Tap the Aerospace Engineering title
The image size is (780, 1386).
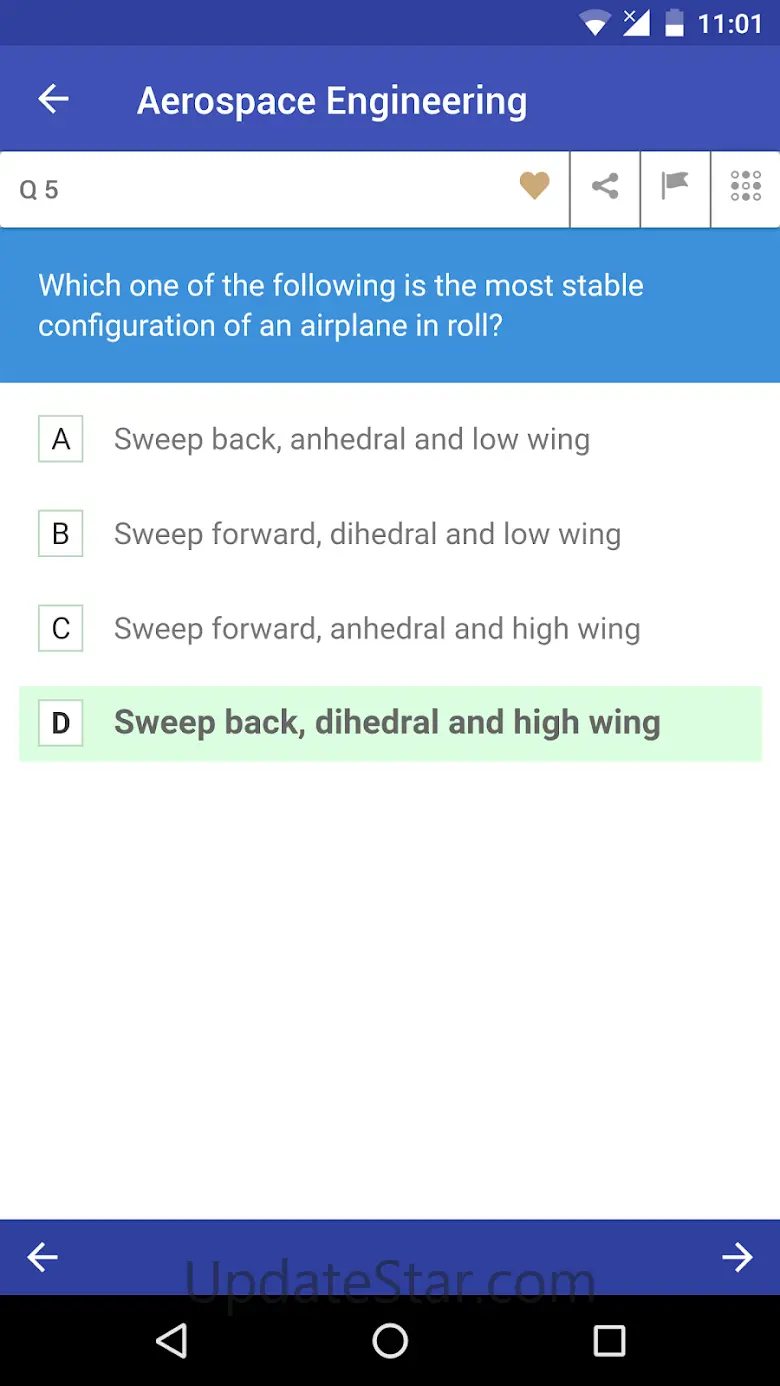coord(332,101)
